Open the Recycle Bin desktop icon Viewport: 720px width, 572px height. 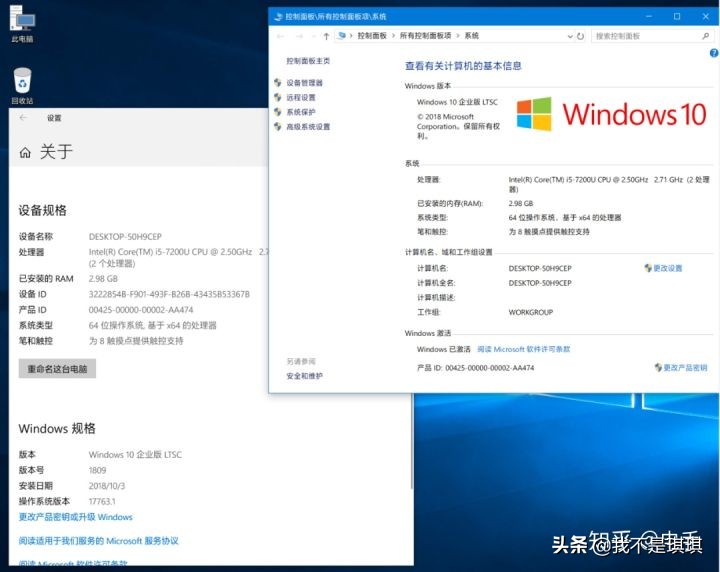click(22, 86)
